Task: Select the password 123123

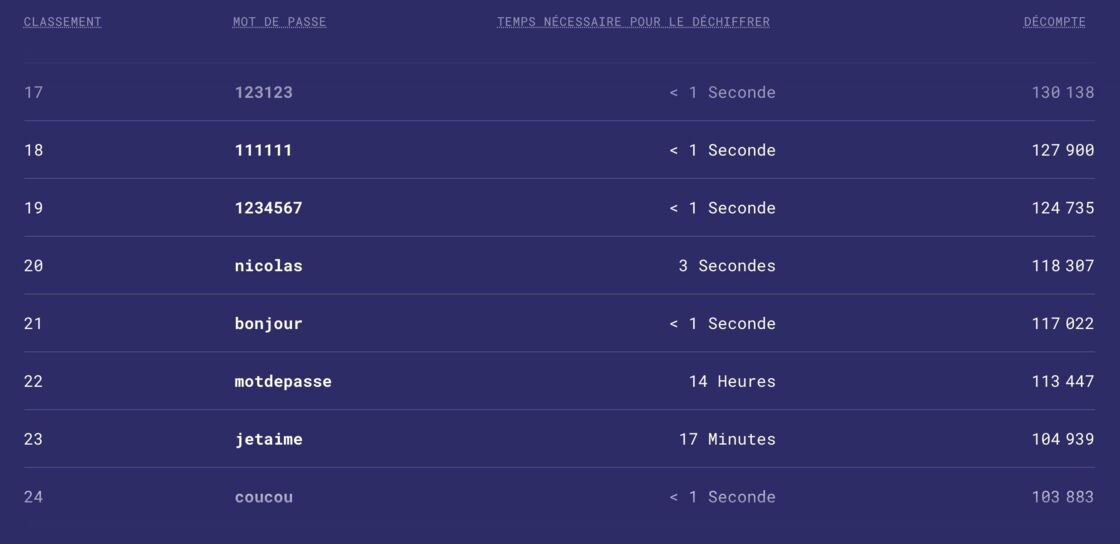Action: [x=264, y=93]
